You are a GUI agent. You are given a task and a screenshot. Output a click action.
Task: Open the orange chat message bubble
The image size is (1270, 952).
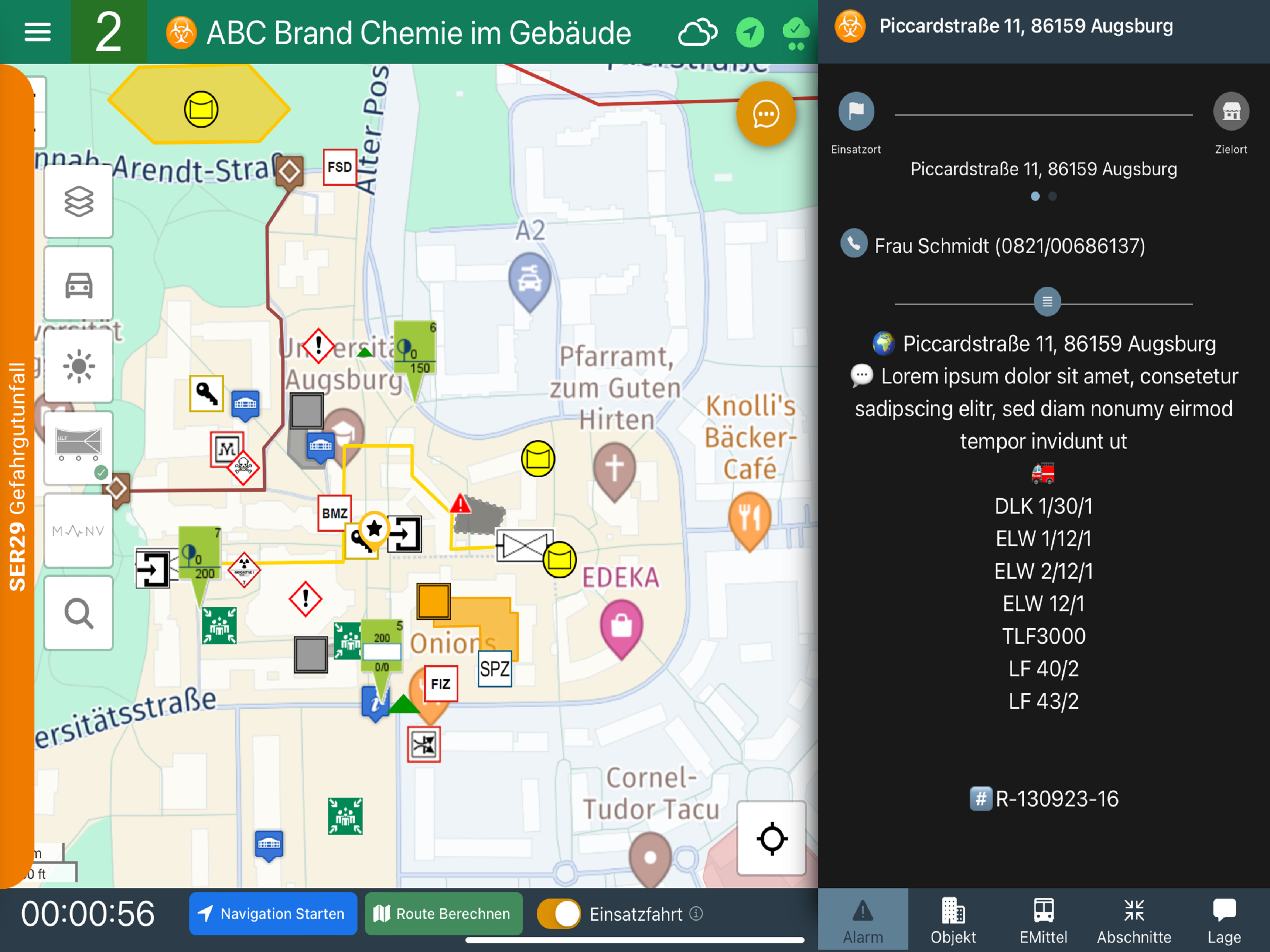(765, 114)
